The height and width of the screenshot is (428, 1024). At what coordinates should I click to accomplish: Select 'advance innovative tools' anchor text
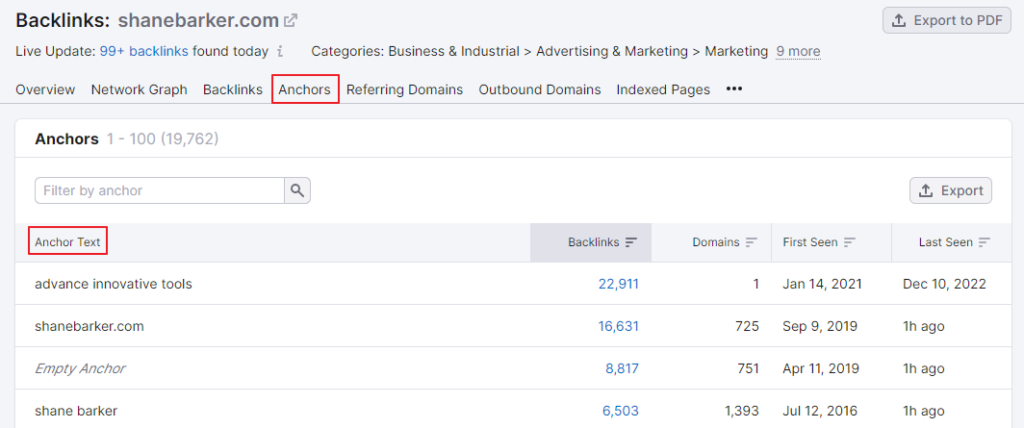tap(113, 284)
